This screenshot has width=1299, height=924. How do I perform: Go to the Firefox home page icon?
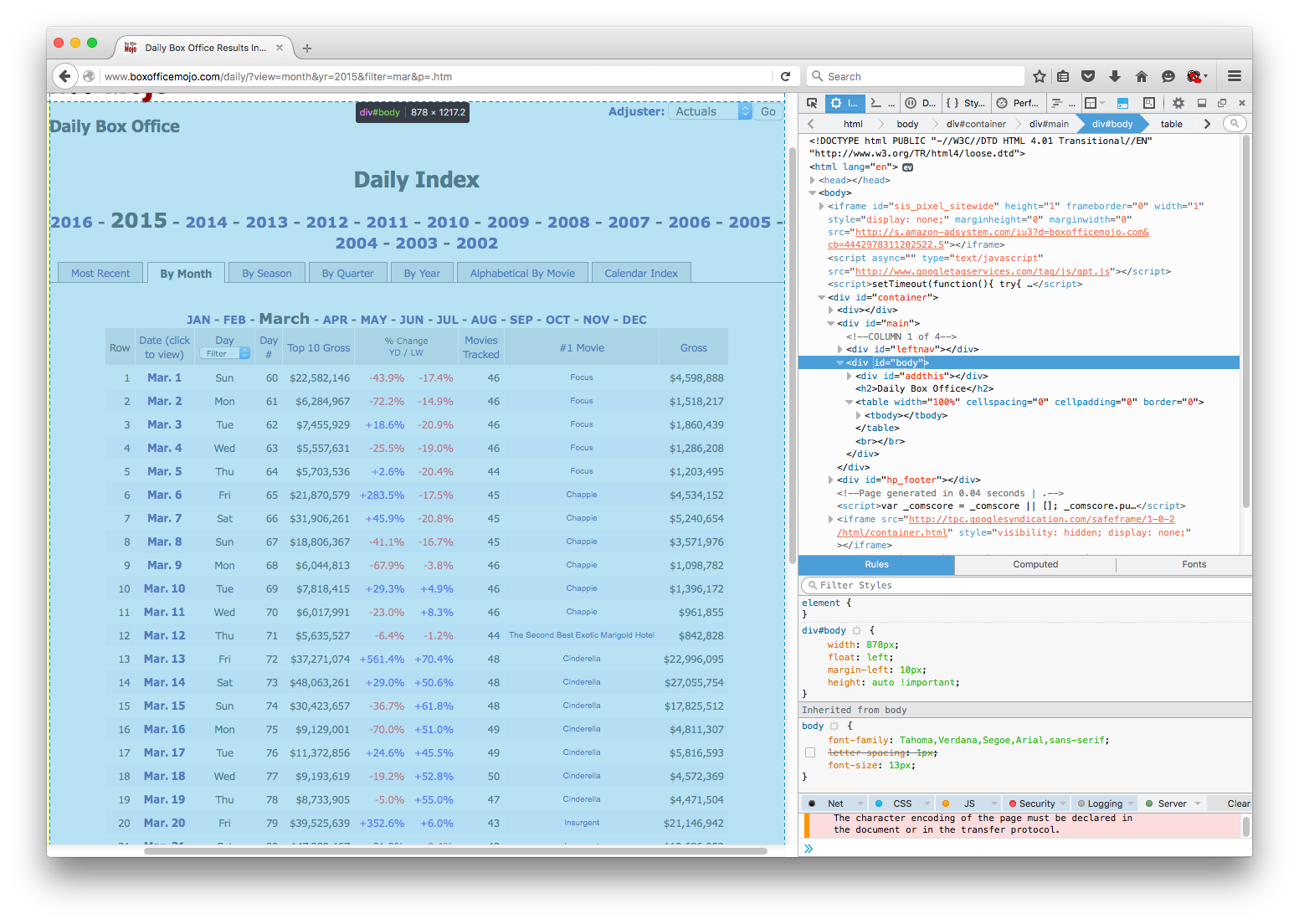pyautogui.click(x=1142, y=76)
